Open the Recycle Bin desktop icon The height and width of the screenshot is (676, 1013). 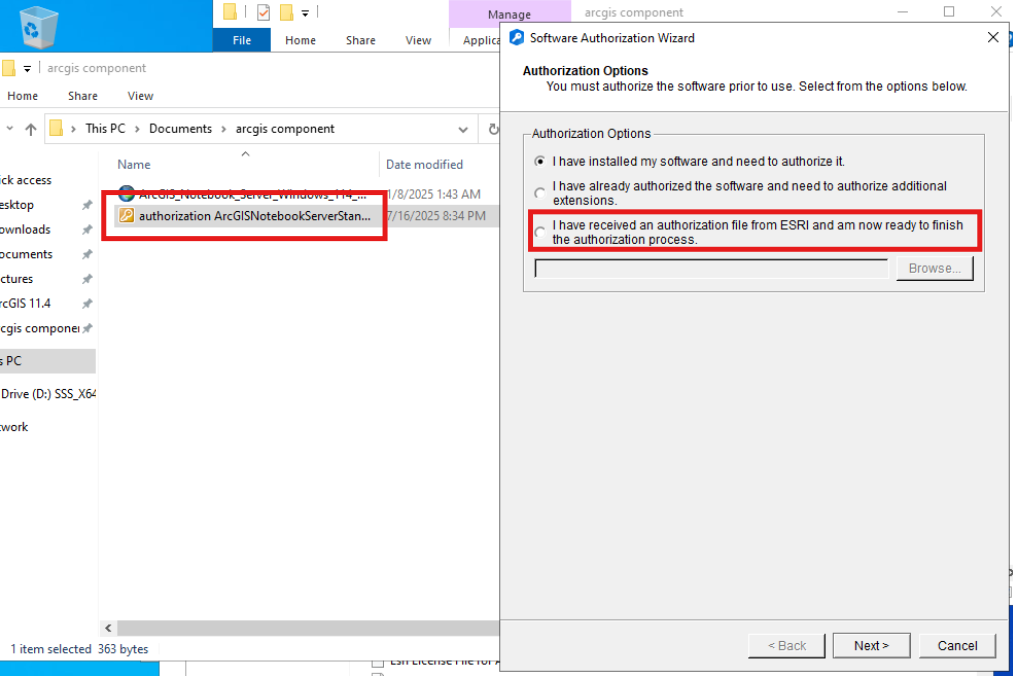(x=38, y=27)
